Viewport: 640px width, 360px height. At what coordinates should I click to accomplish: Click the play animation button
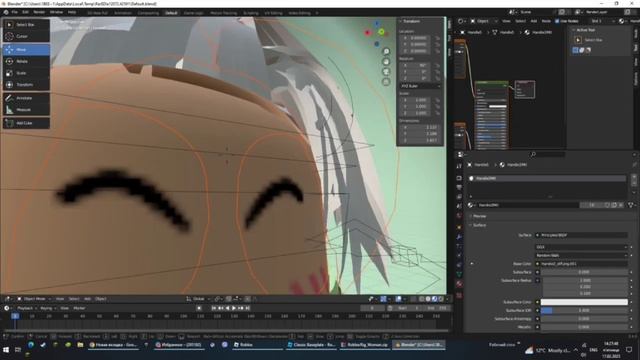pos(234,308)
